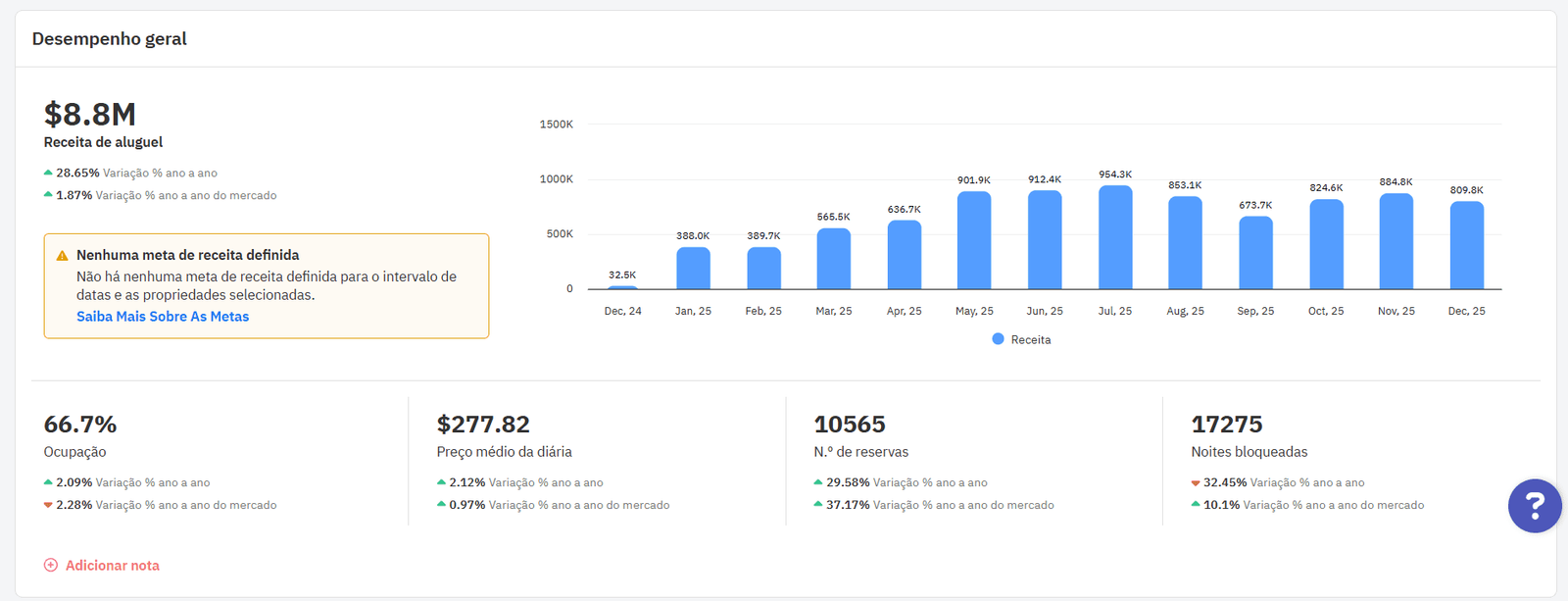This screenshot has height=601, width=1568.
Task: Select the Sep, 25 revenue bar
Action: pyautogui.click(x=1255, y=253)
